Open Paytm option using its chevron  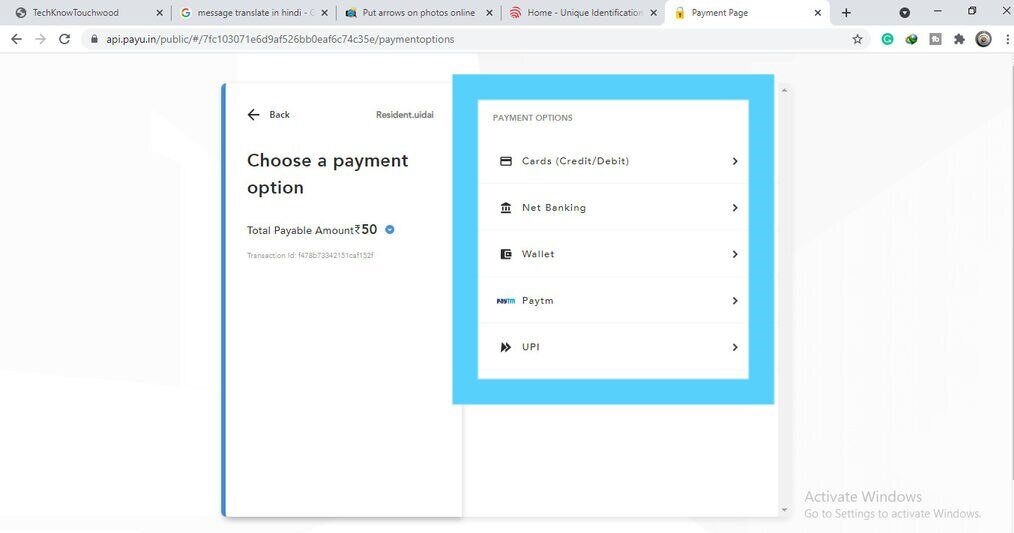735,301
